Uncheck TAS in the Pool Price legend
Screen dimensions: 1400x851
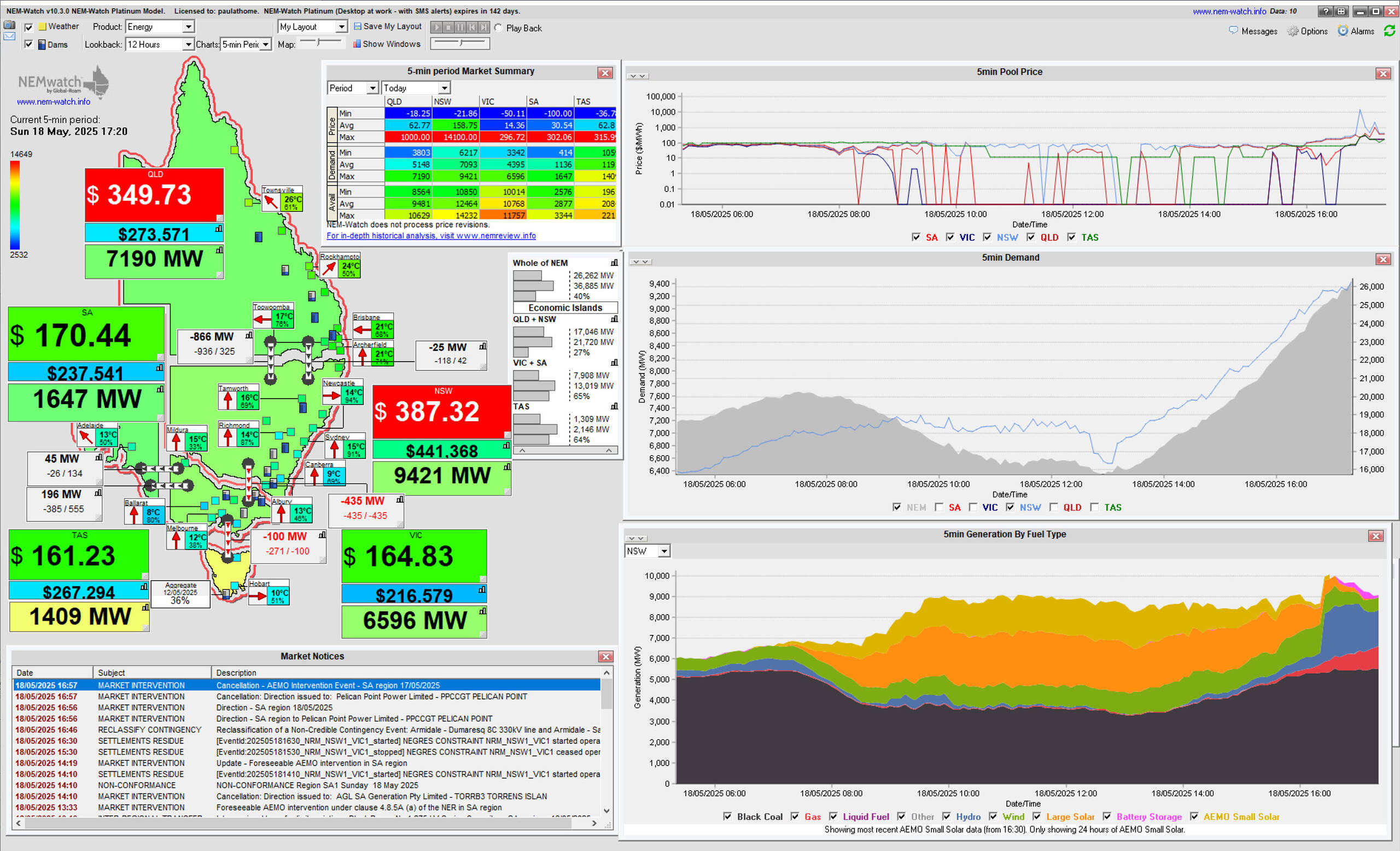[1071, 237]
